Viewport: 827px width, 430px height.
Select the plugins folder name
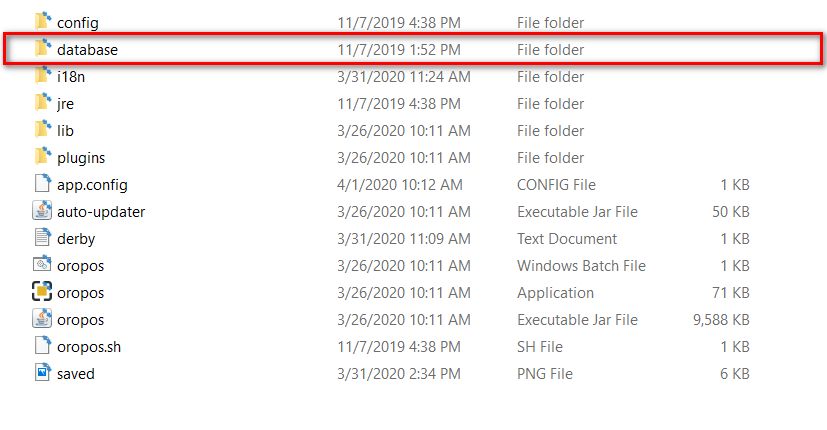(81, 158)
